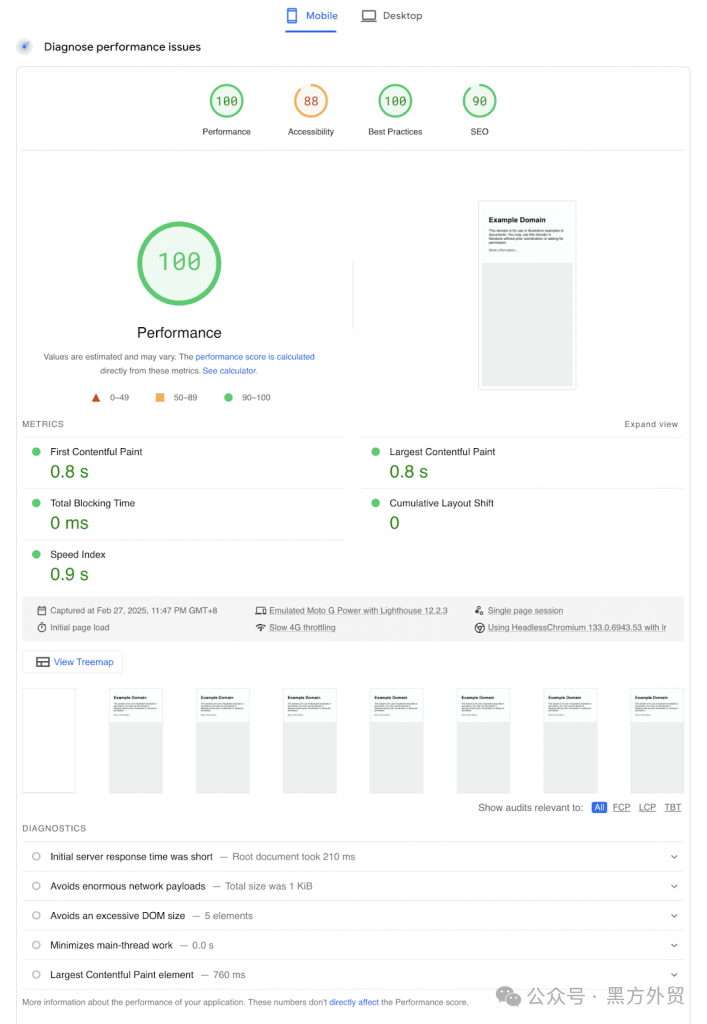Open the See calculator link
Image resolution: width=707 pixels, height=1024 pixels.
230,370
